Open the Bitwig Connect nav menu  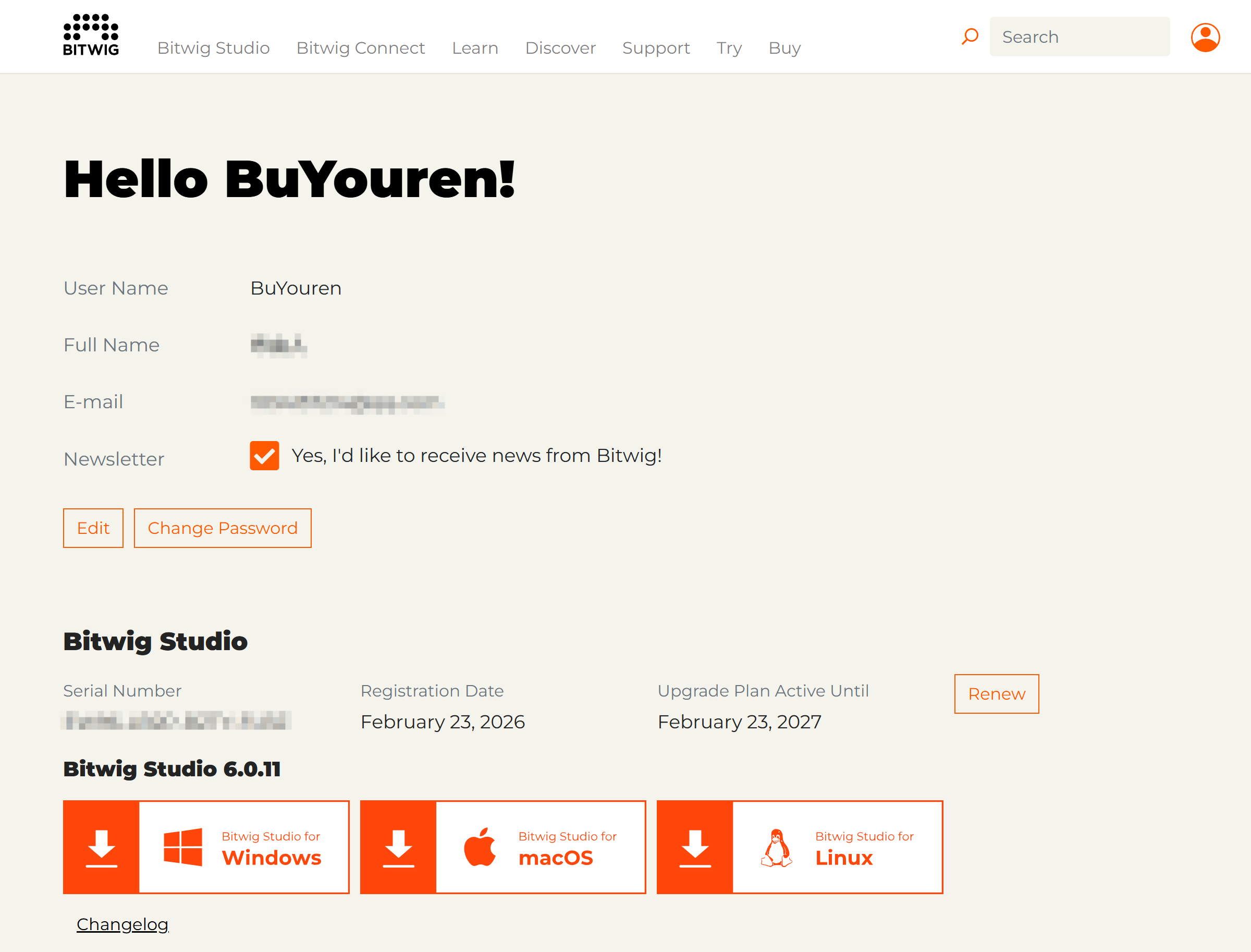(360, 48)
